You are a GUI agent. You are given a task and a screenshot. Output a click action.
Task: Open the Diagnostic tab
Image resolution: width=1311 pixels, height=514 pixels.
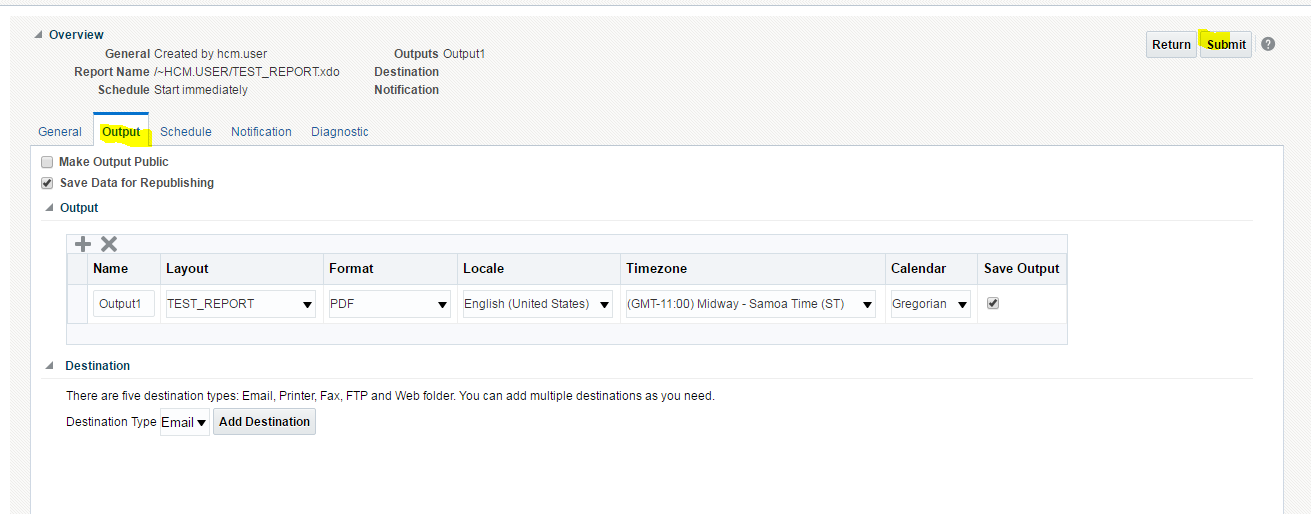(340, 132)
